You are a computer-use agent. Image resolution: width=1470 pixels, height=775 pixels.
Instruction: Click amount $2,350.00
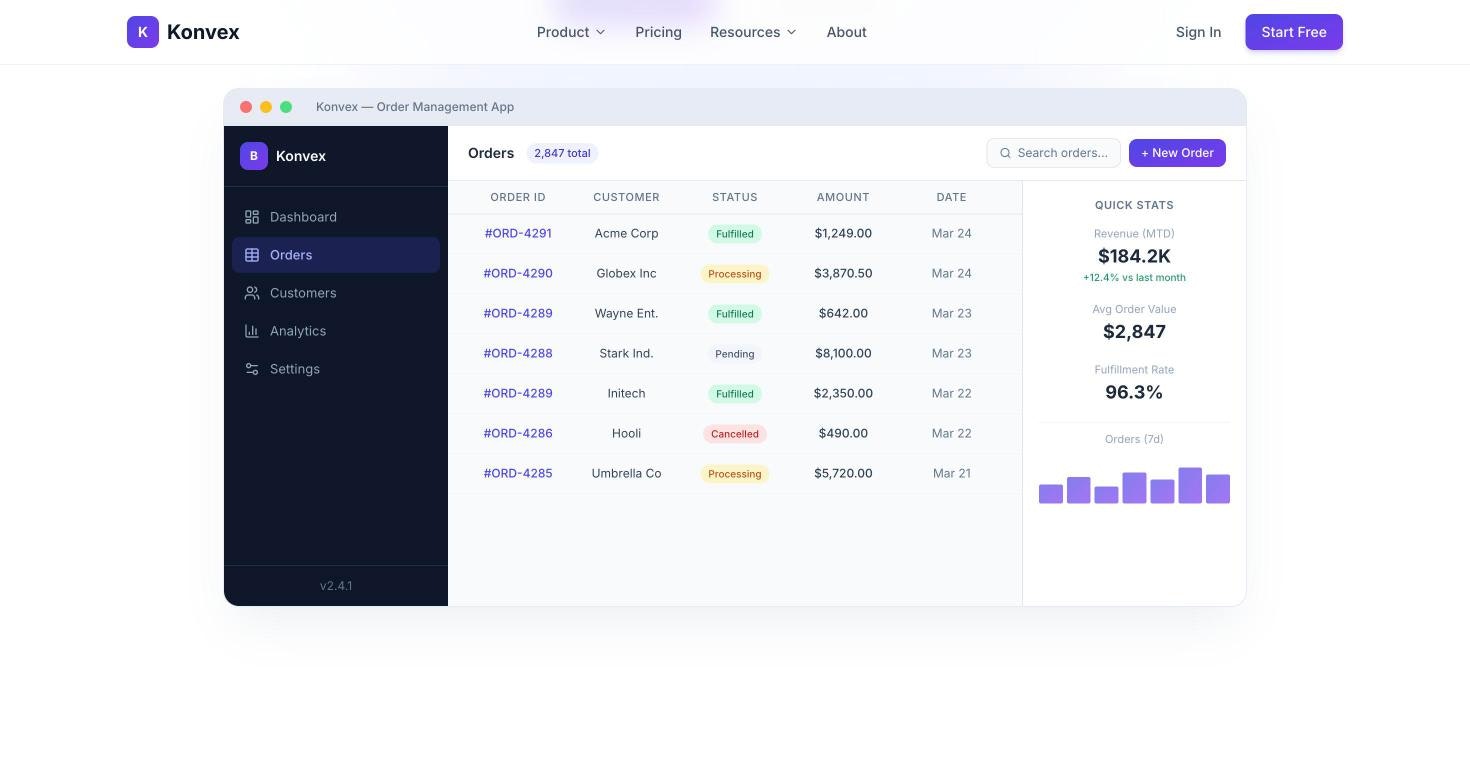tap(843, 393)
